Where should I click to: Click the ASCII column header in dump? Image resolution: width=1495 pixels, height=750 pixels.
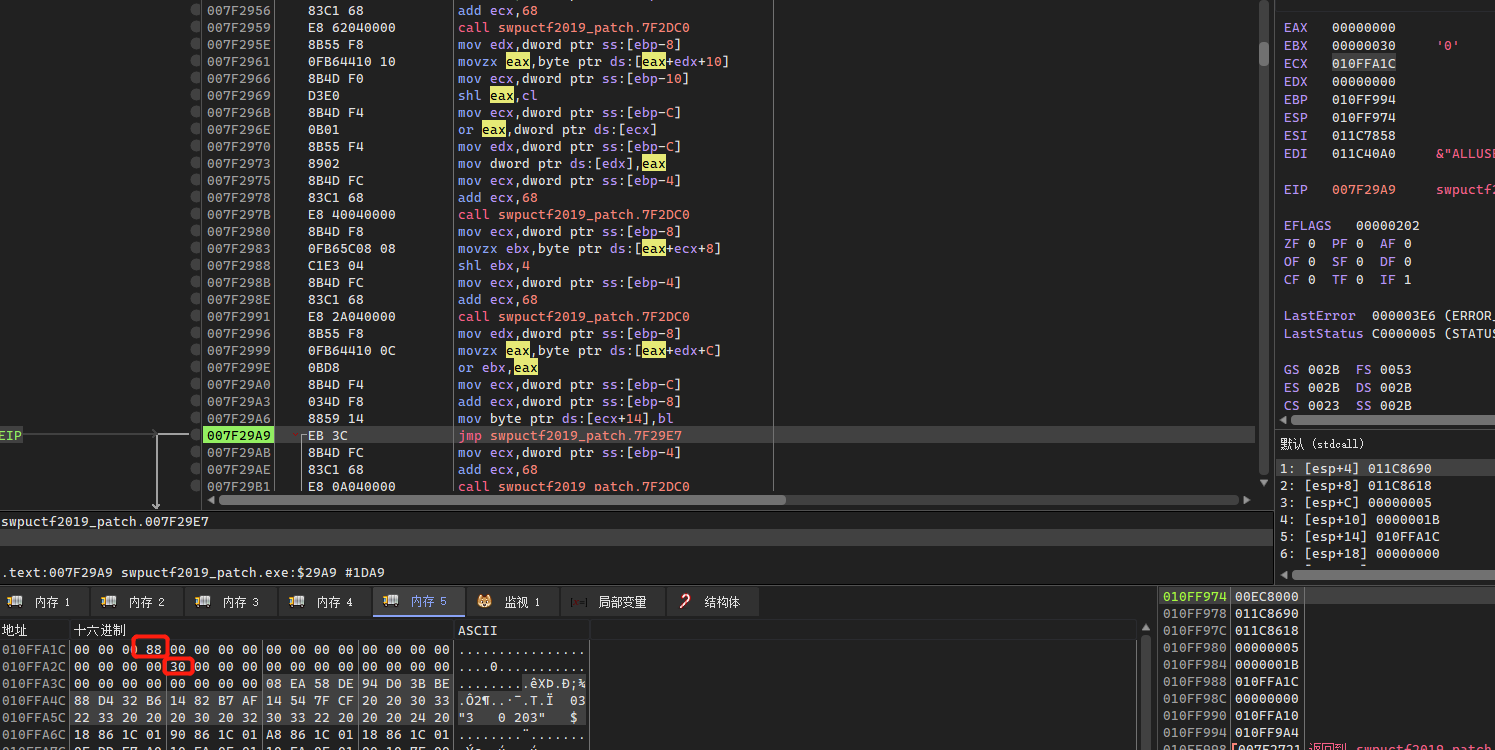click(x=478, y=631)
